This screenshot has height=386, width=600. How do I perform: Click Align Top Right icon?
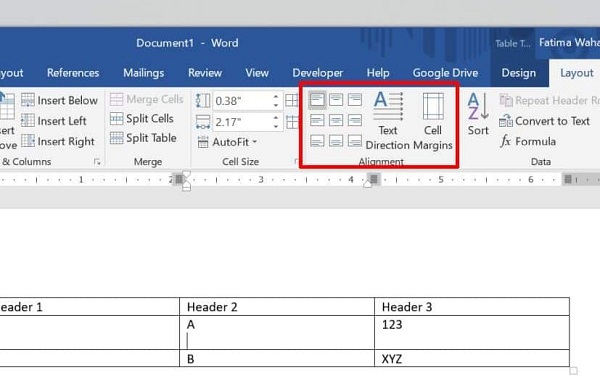355,100
